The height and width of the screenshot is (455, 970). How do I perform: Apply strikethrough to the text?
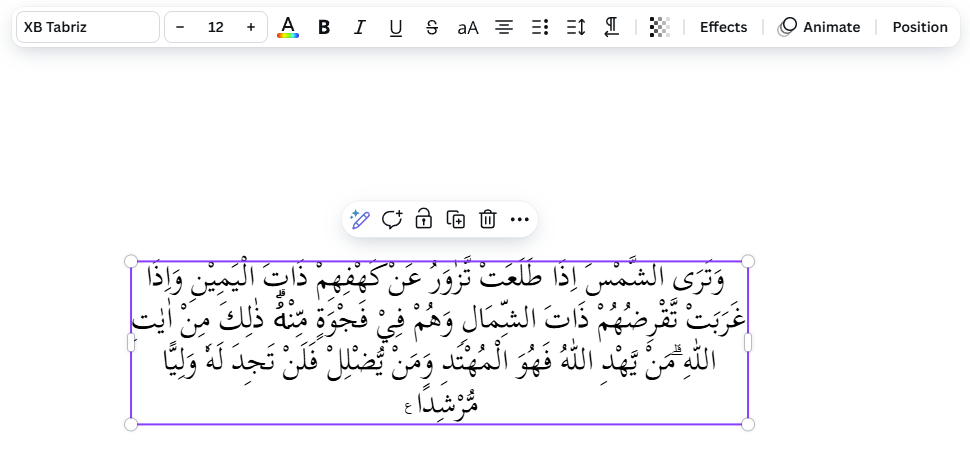coord(432,27)
